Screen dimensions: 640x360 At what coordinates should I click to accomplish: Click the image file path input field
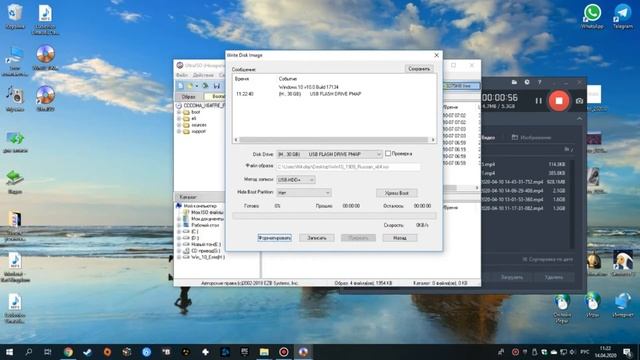tap(348, 167)
